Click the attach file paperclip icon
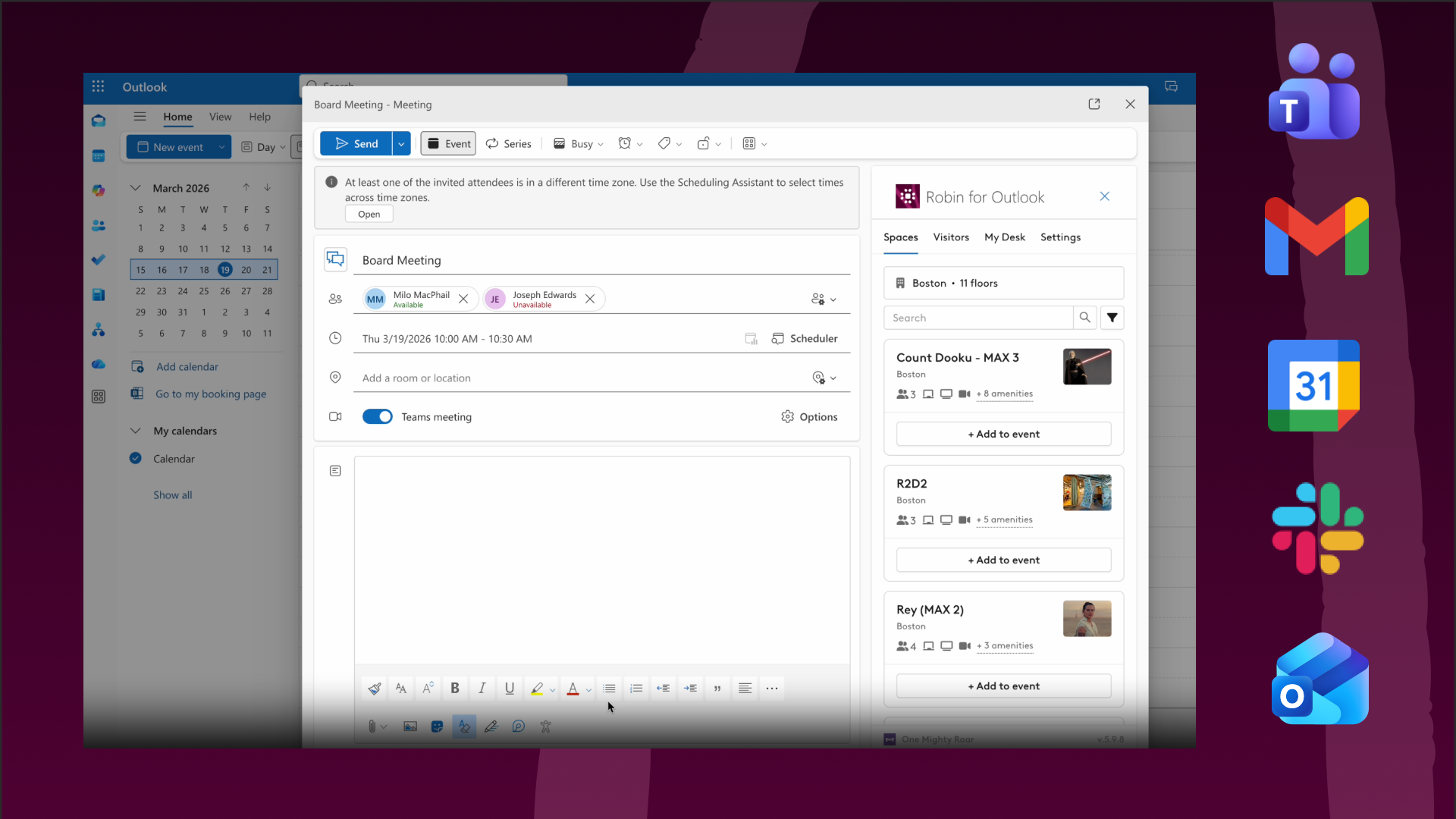 pyautogui.click(x=372, y=726)
